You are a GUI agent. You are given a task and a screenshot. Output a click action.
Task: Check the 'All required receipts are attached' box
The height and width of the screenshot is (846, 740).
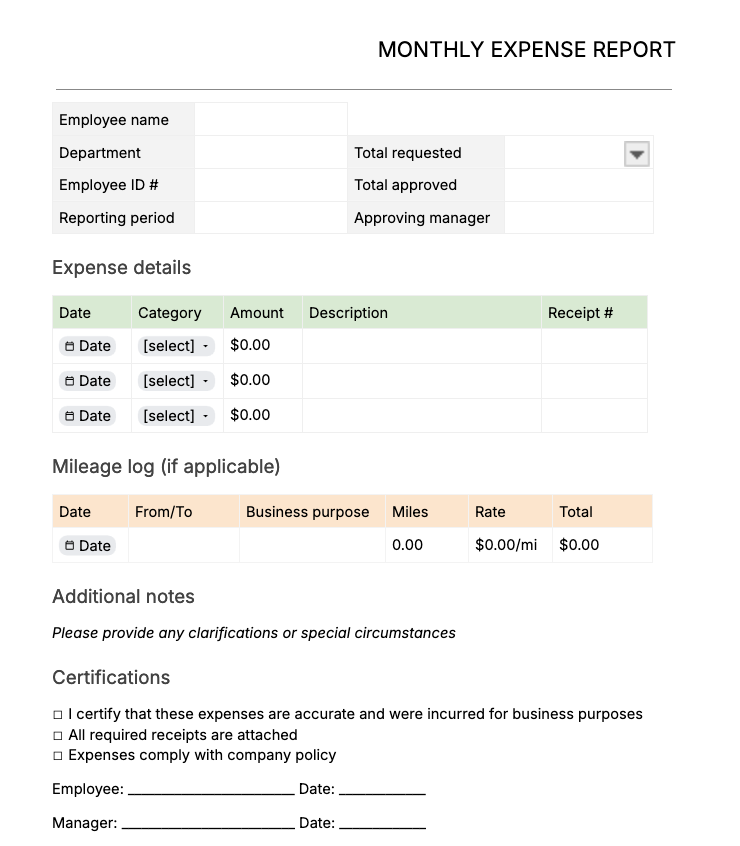tap(58, 735)
